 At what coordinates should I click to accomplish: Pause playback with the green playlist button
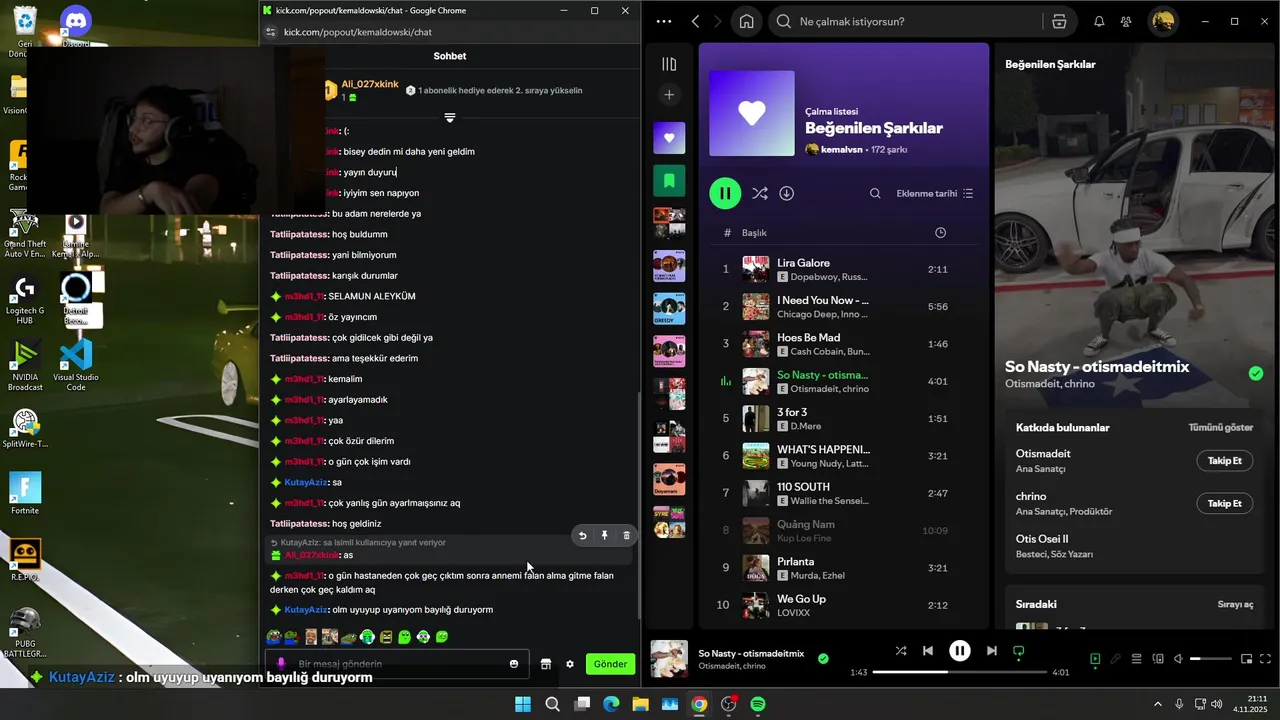click(x=725, y=193)
